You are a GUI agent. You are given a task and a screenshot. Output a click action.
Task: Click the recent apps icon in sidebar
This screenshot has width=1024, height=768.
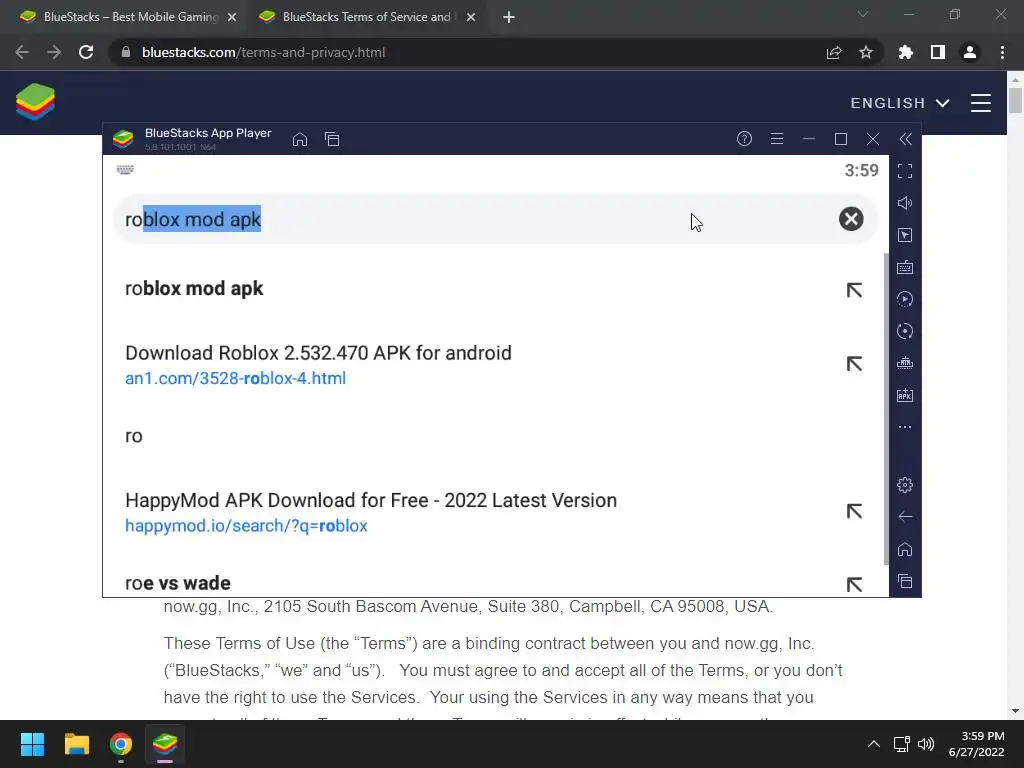click(905, 581)
